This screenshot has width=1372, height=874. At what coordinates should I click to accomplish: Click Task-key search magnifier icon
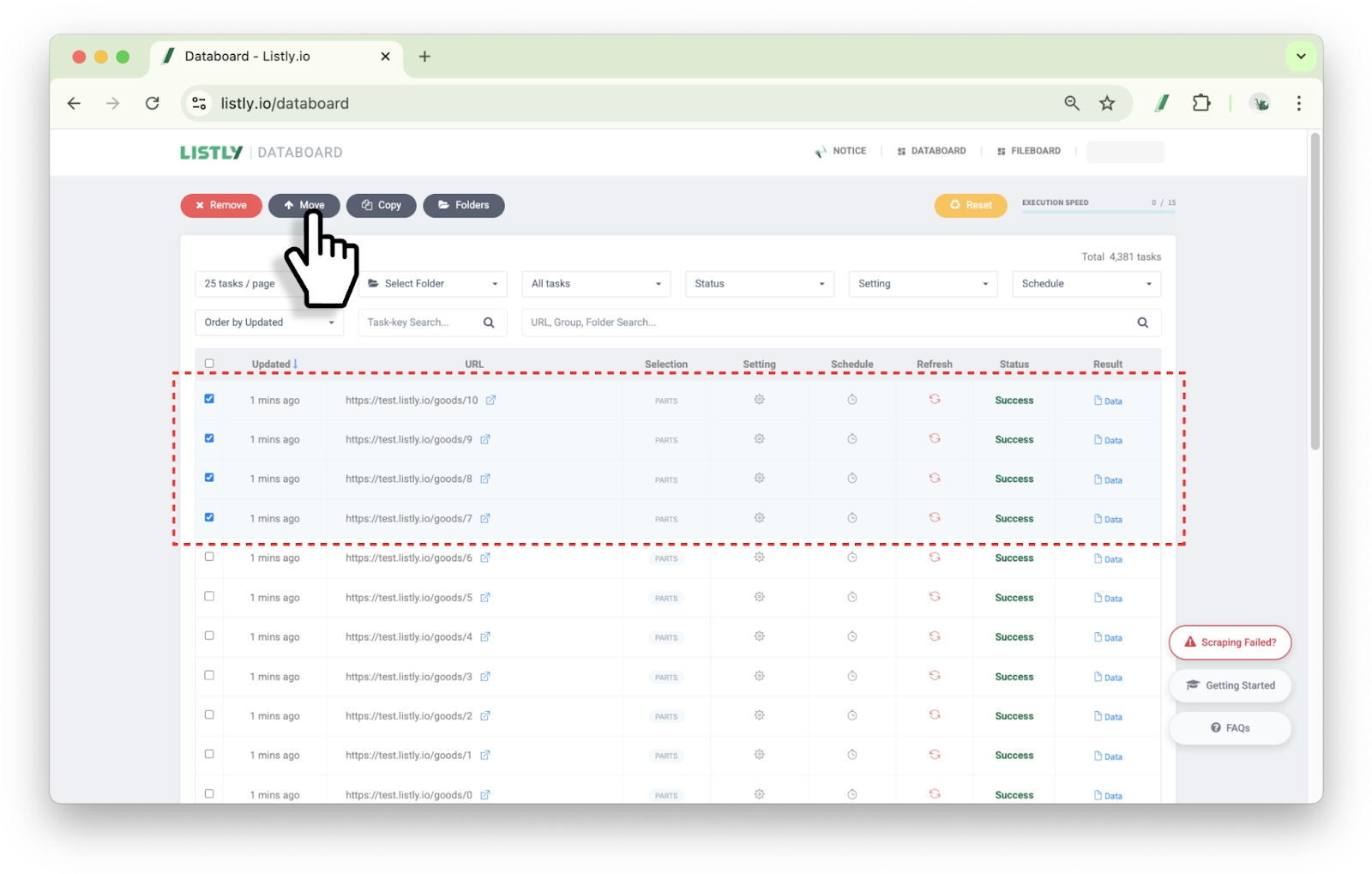coord(489,322)
